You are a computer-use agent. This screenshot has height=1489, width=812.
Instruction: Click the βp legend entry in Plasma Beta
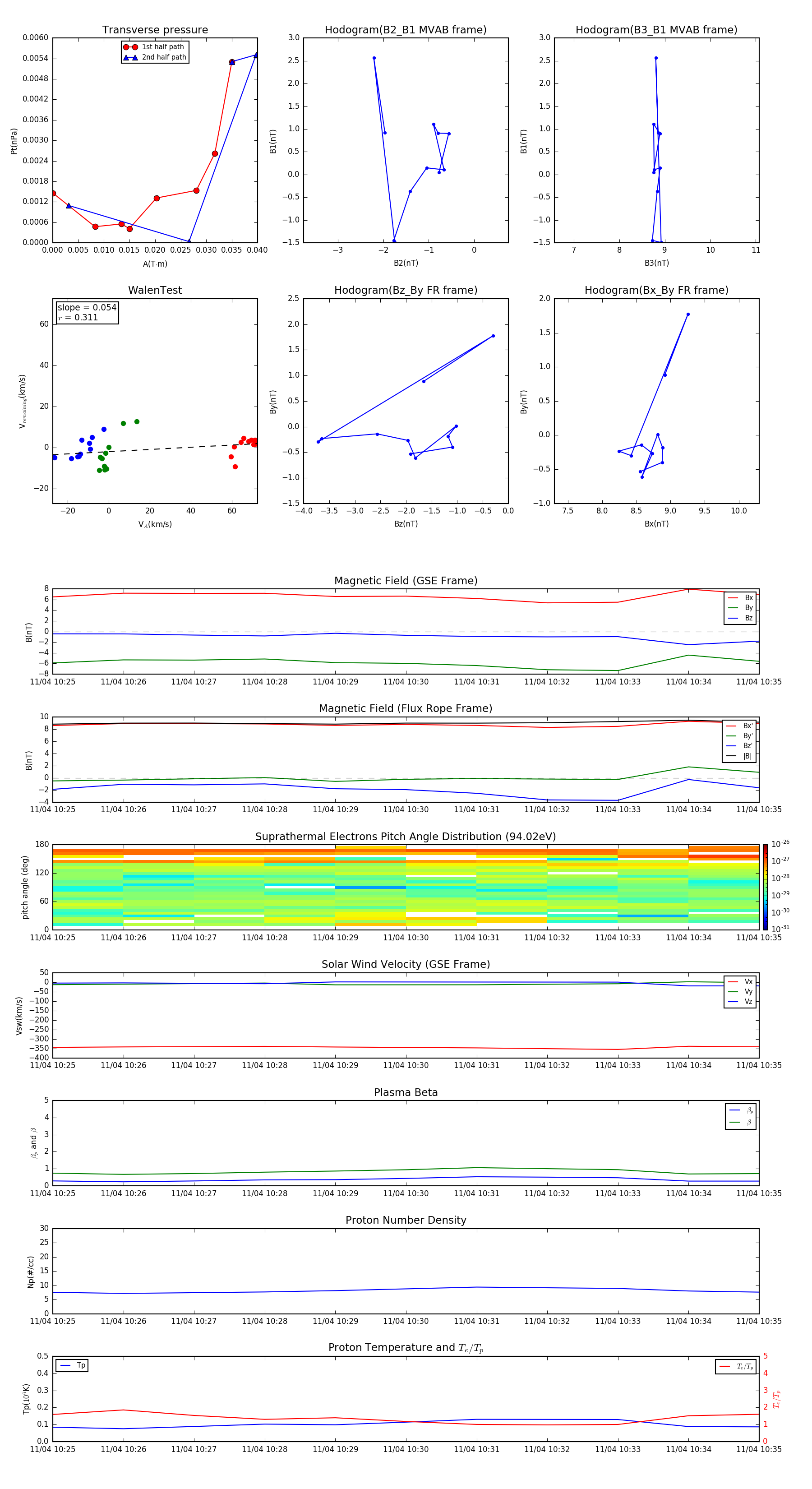click(x=741, y=1110)
